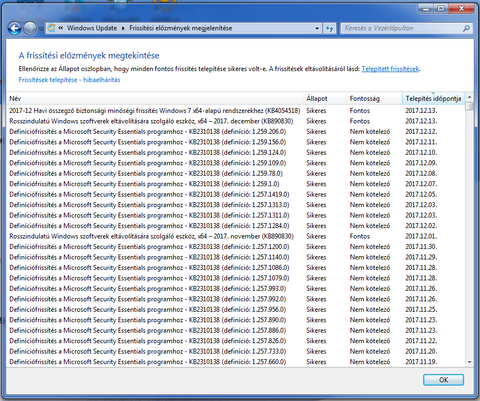This screenshot has width=480, height=401.
Task: Click the 2017.12.12. install date cell
Action: pos(421,131)
